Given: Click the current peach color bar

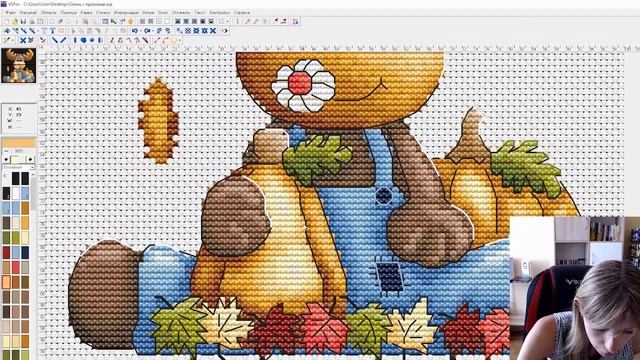Looking at the screenshot, I should point(19,143).
